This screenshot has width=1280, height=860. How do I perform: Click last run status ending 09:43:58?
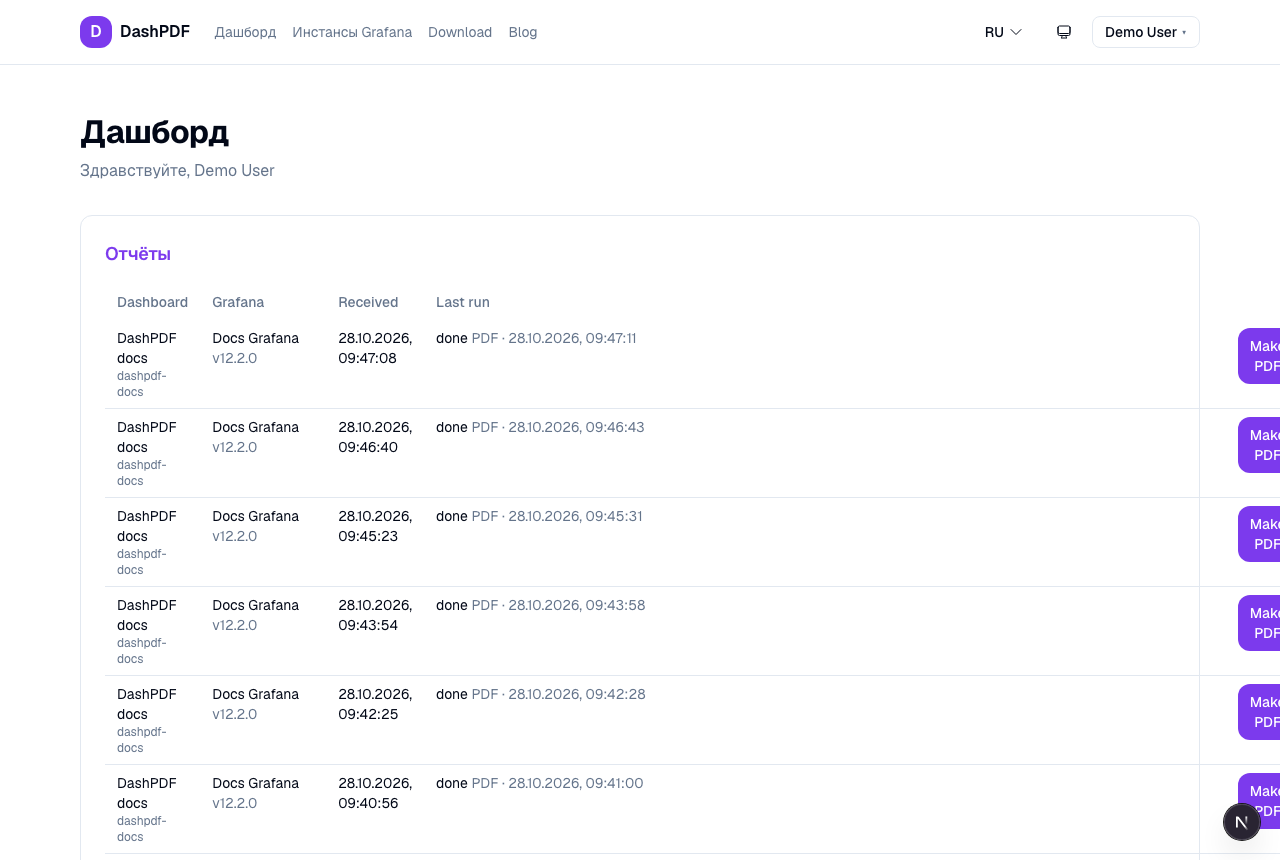(x=541, y=605)
